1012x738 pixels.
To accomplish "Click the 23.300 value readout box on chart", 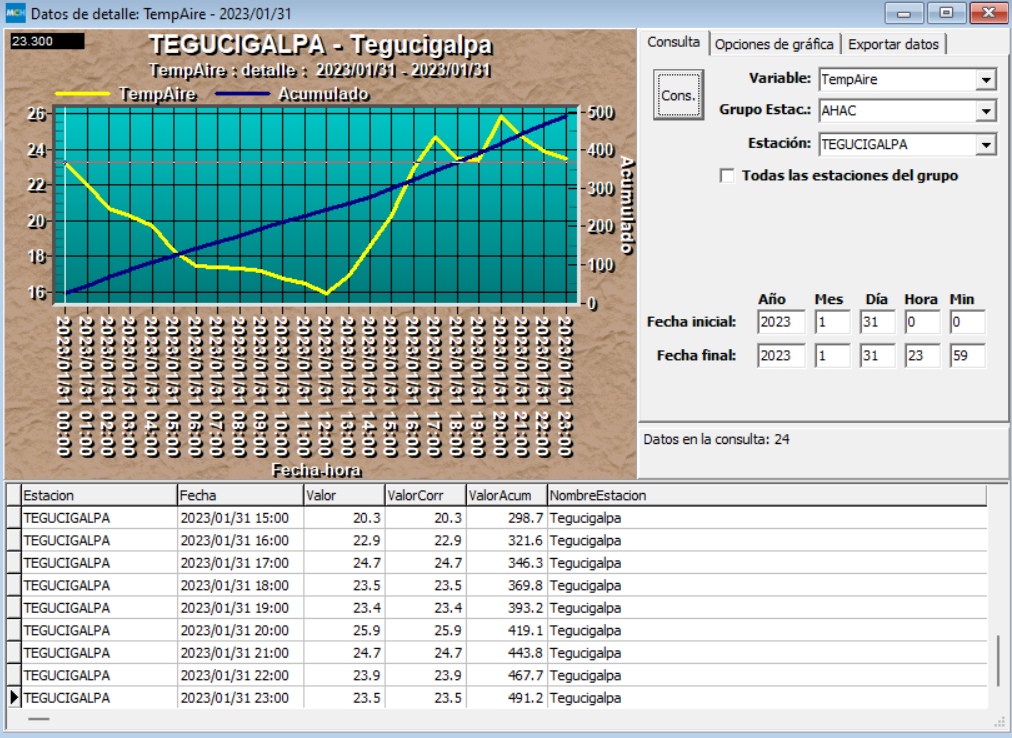I will [47, 41].
